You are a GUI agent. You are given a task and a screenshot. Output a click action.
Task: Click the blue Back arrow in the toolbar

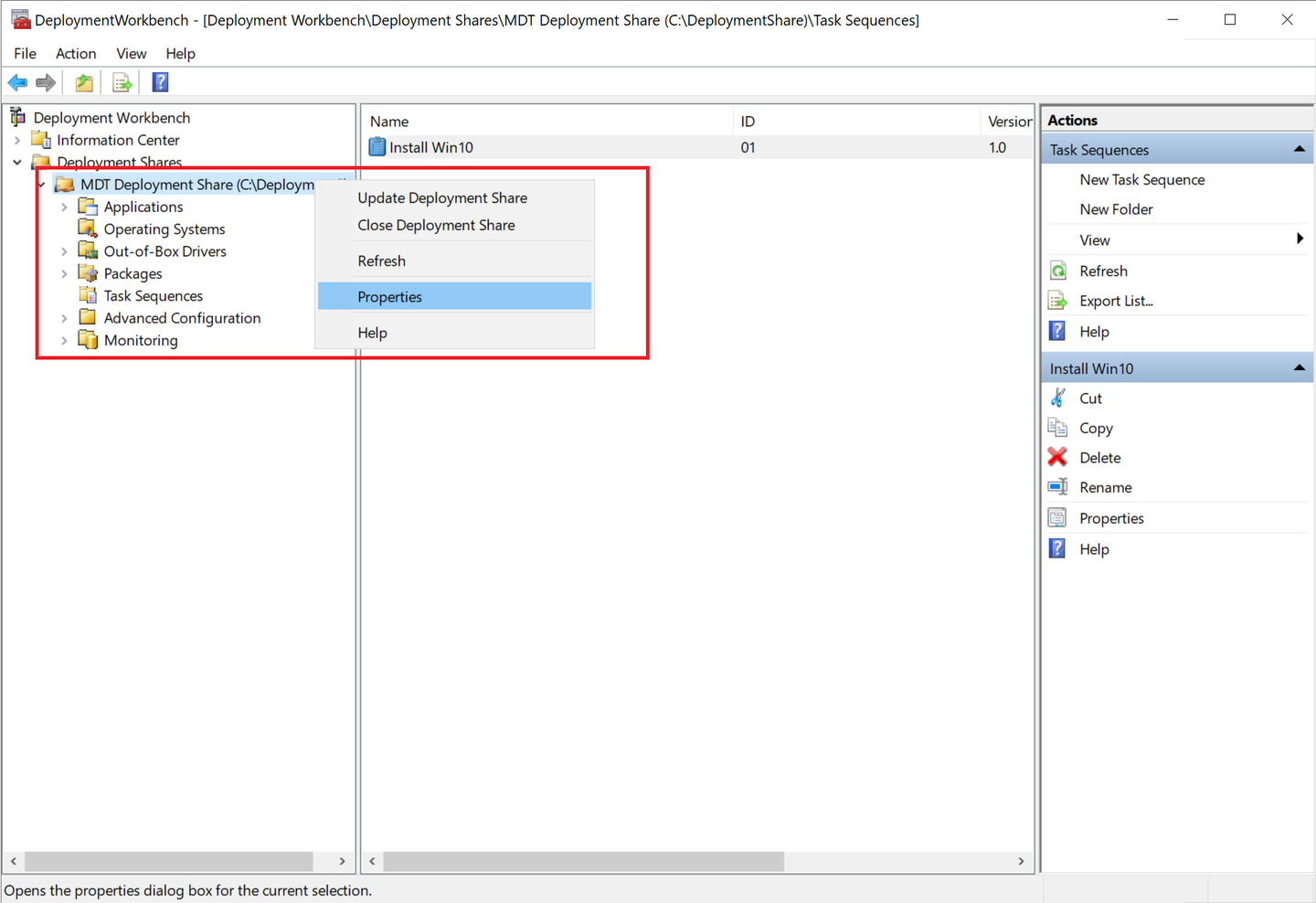tap(17, 83)
